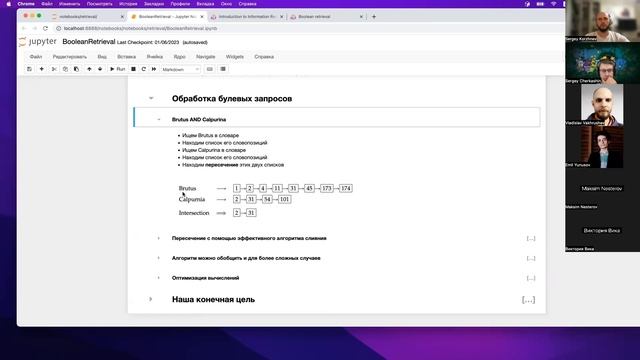This screenshot has width=640, height=360.
Task: Select Vladislav video thumbnail
Action: pyautogui.click(x=602, y=104)
